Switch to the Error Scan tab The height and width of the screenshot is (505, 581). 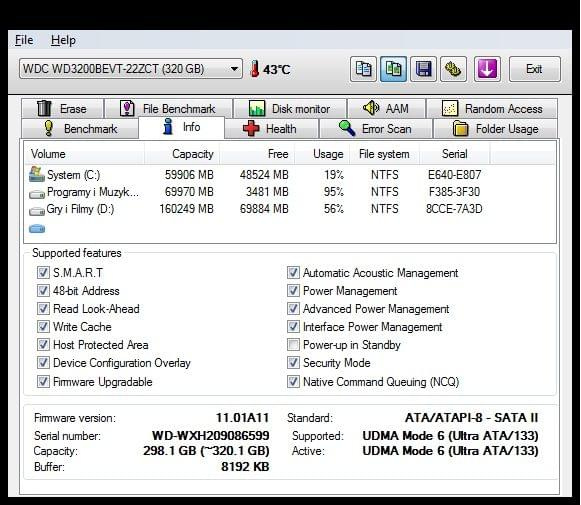pyautogui.click(x=376, y=129)
